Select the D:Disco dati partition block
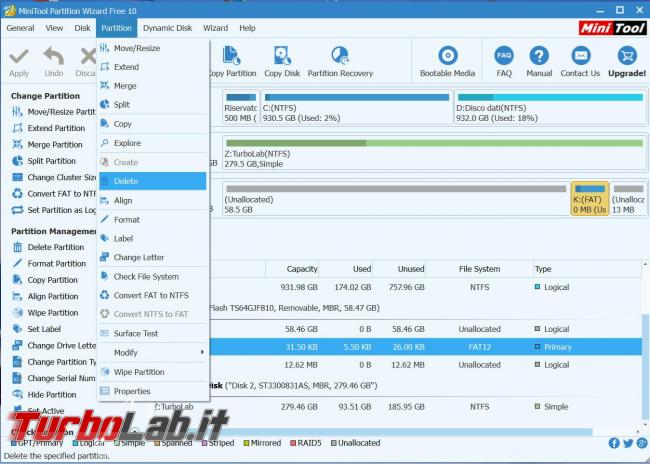The image size is (650, 464). click(551, 107)
